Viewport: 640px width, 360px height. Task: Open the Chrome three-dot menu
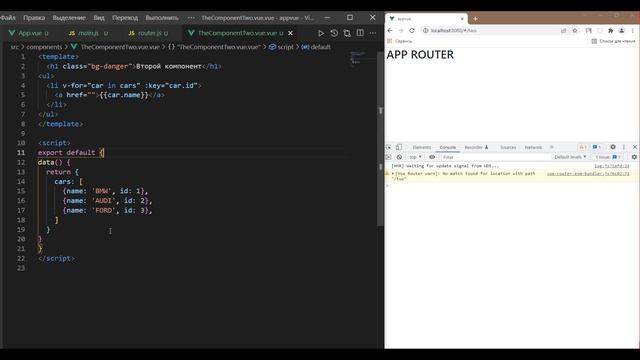(633, 31)
